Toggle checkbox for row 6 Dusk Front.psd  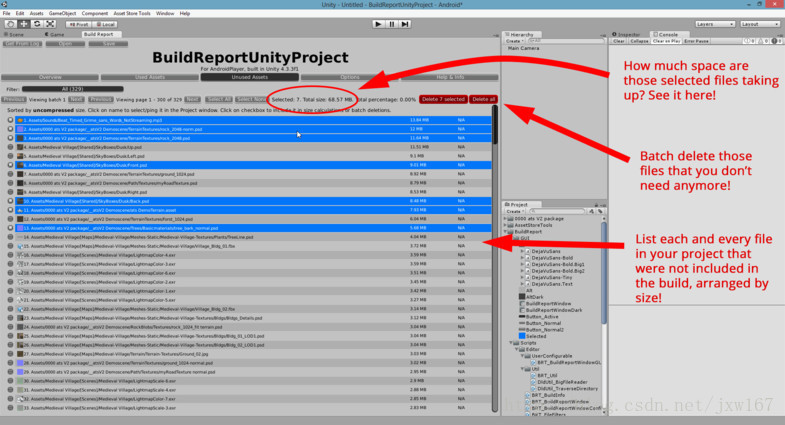[11, 165]
